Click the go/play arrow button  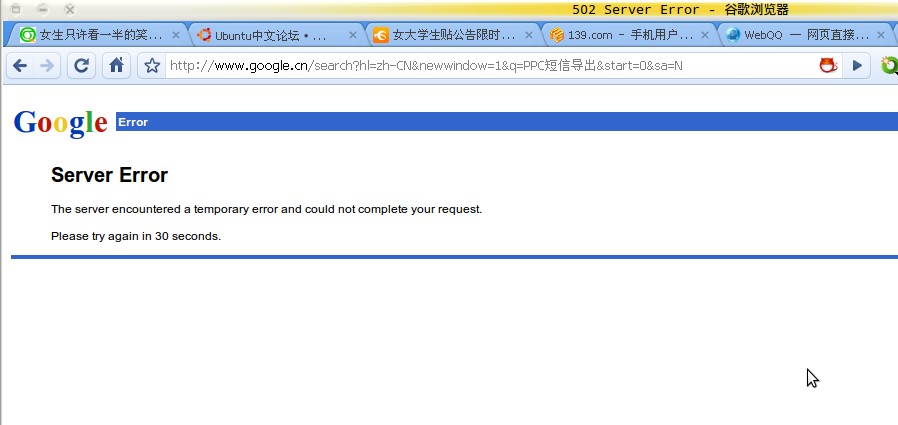click(857, 66)
